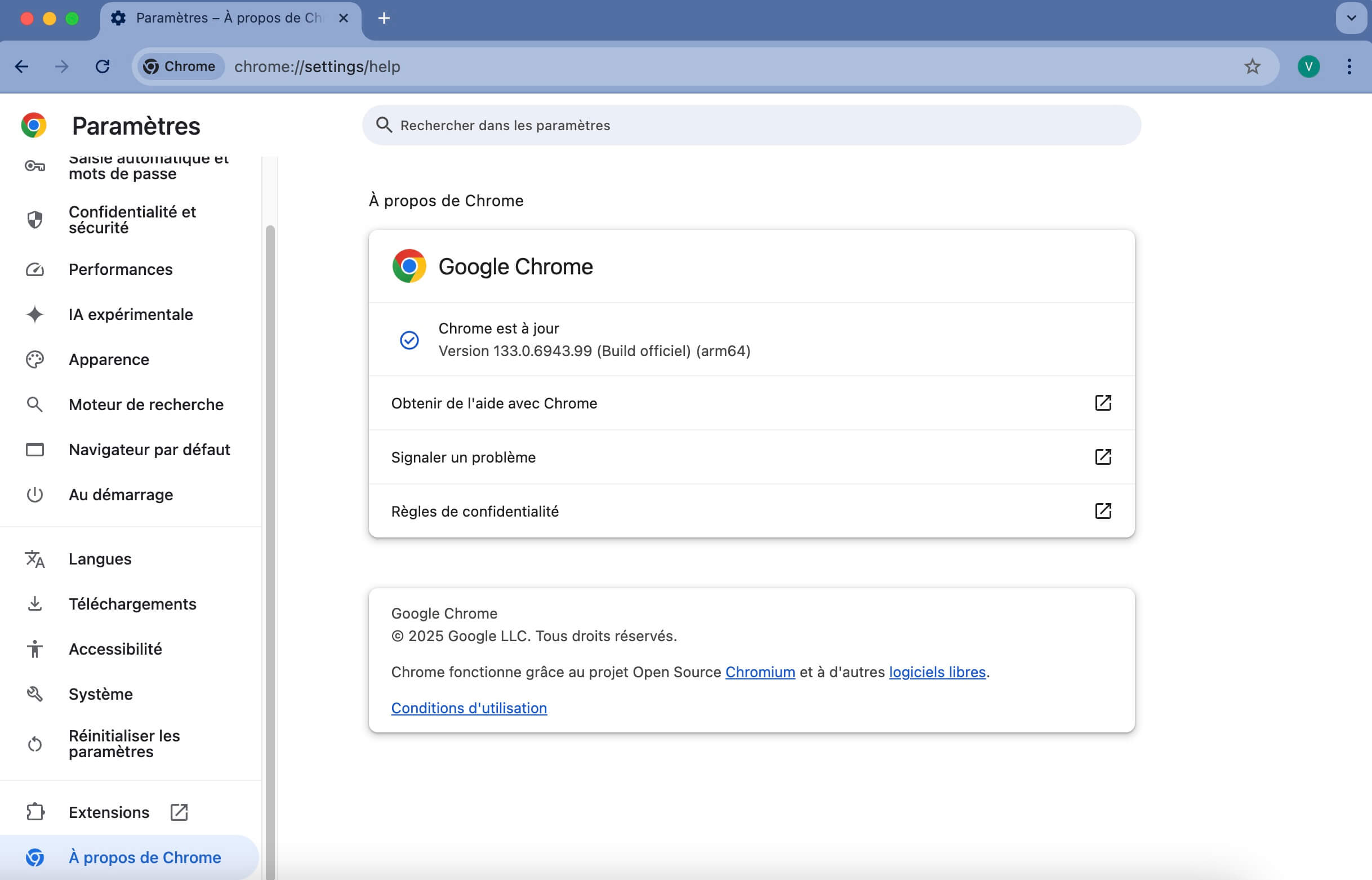The width and height of the screenshot is (1372, 880).
Task: Open Règles de confidentialité row
Action: [x=752, y=511]
